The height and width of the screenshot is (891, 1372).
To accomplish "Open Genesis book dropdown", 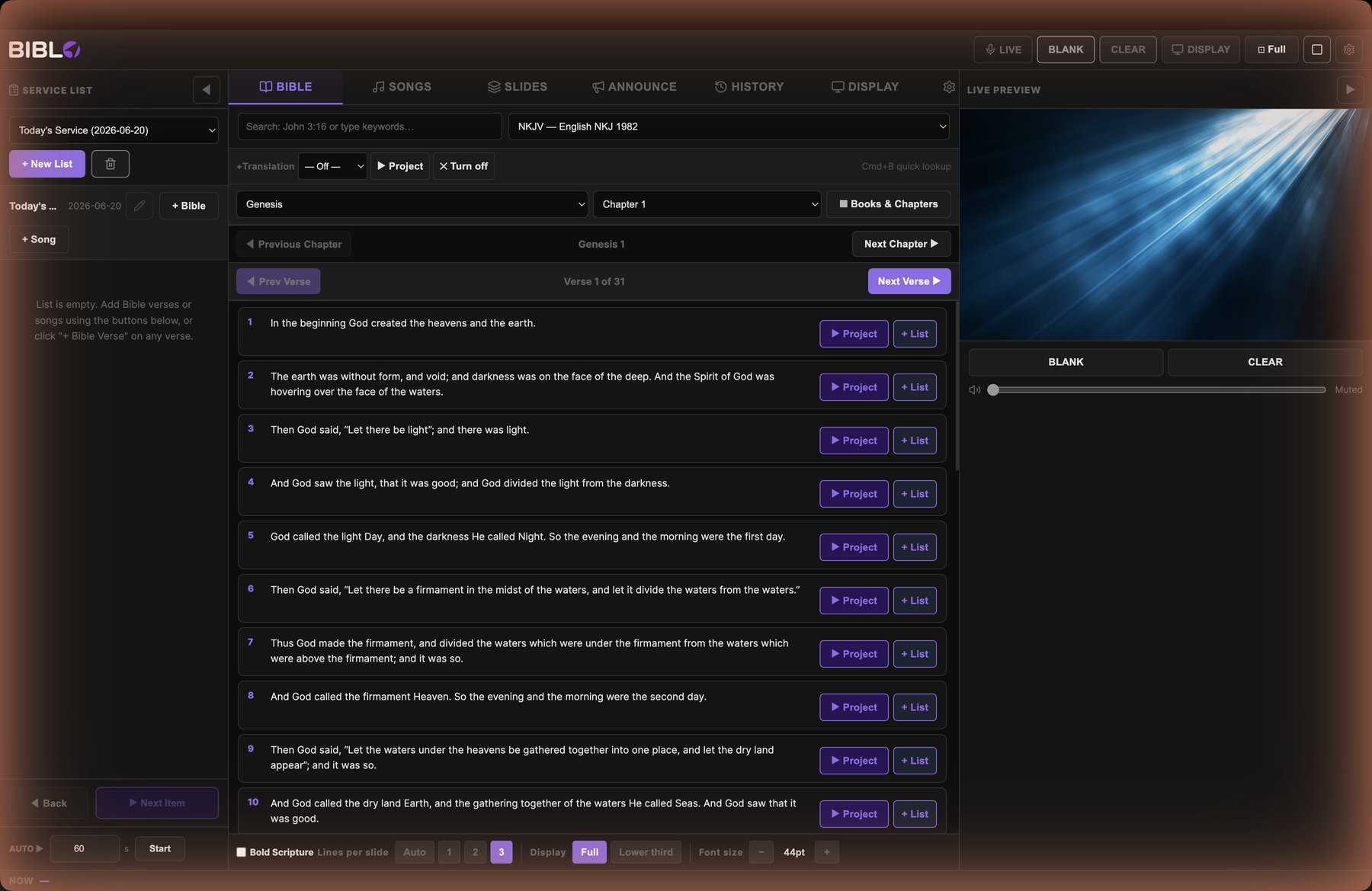I will point(412,204).
